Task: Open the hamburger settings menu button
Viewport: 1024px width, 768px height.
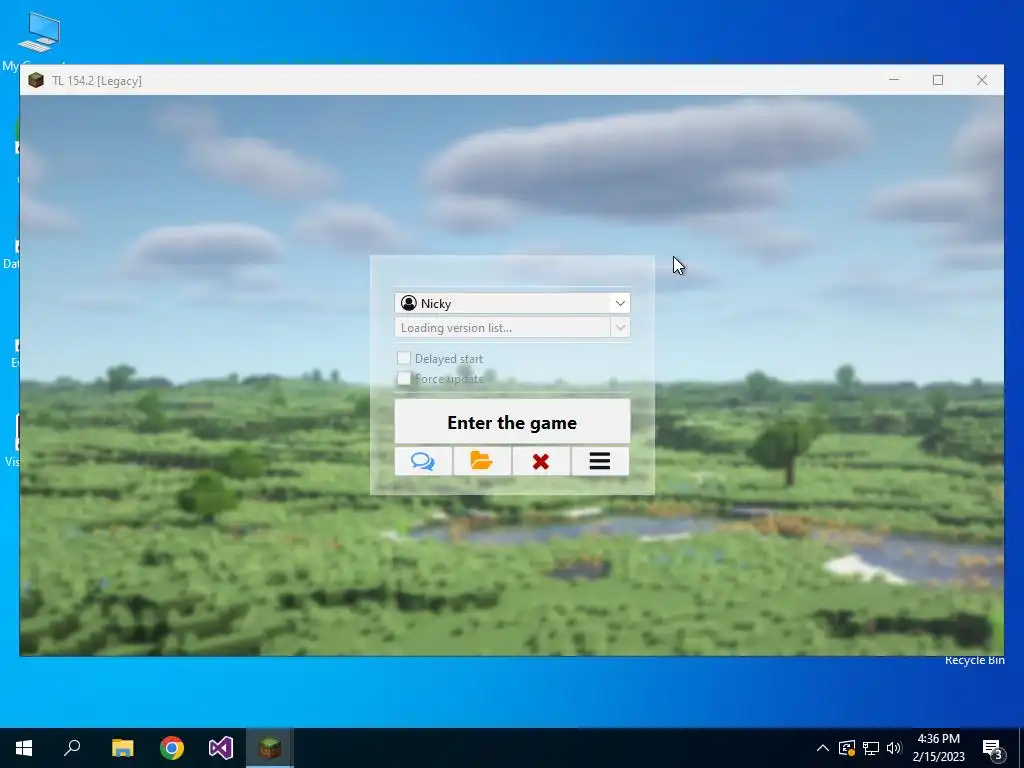Action: tap(600, 461)
